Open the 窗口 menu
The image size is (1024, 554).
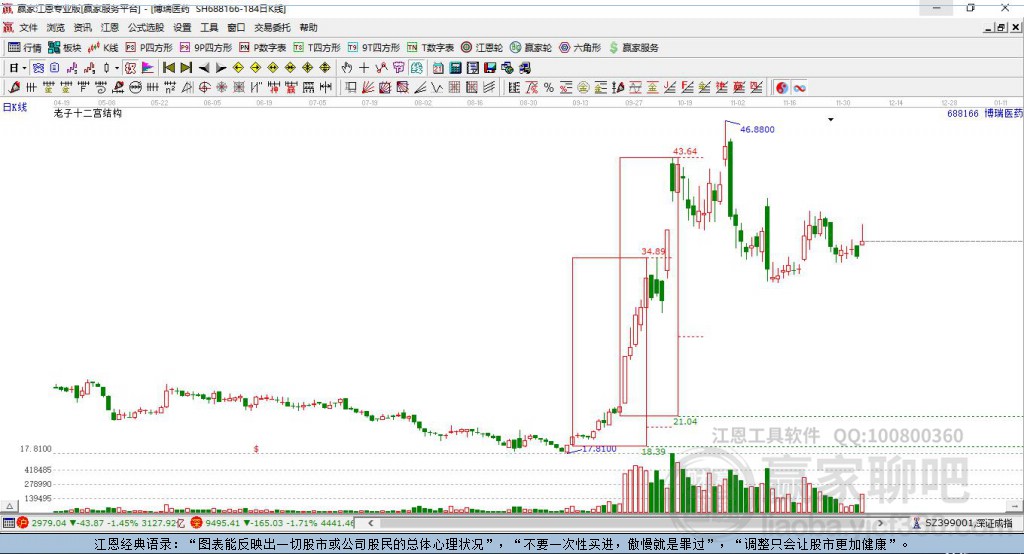[x=236, y=27]
